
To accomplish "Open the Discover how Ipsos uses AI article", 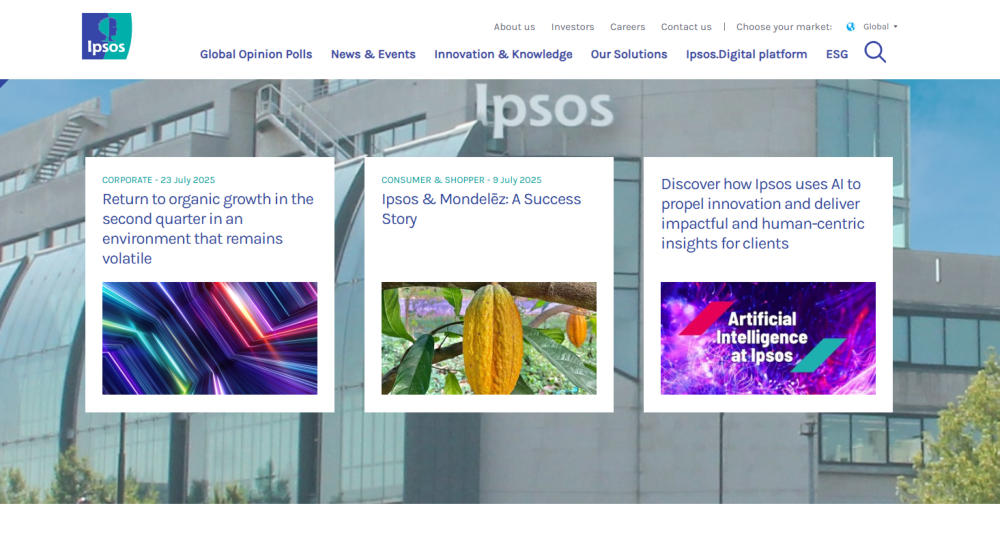I will click(763, 214).
